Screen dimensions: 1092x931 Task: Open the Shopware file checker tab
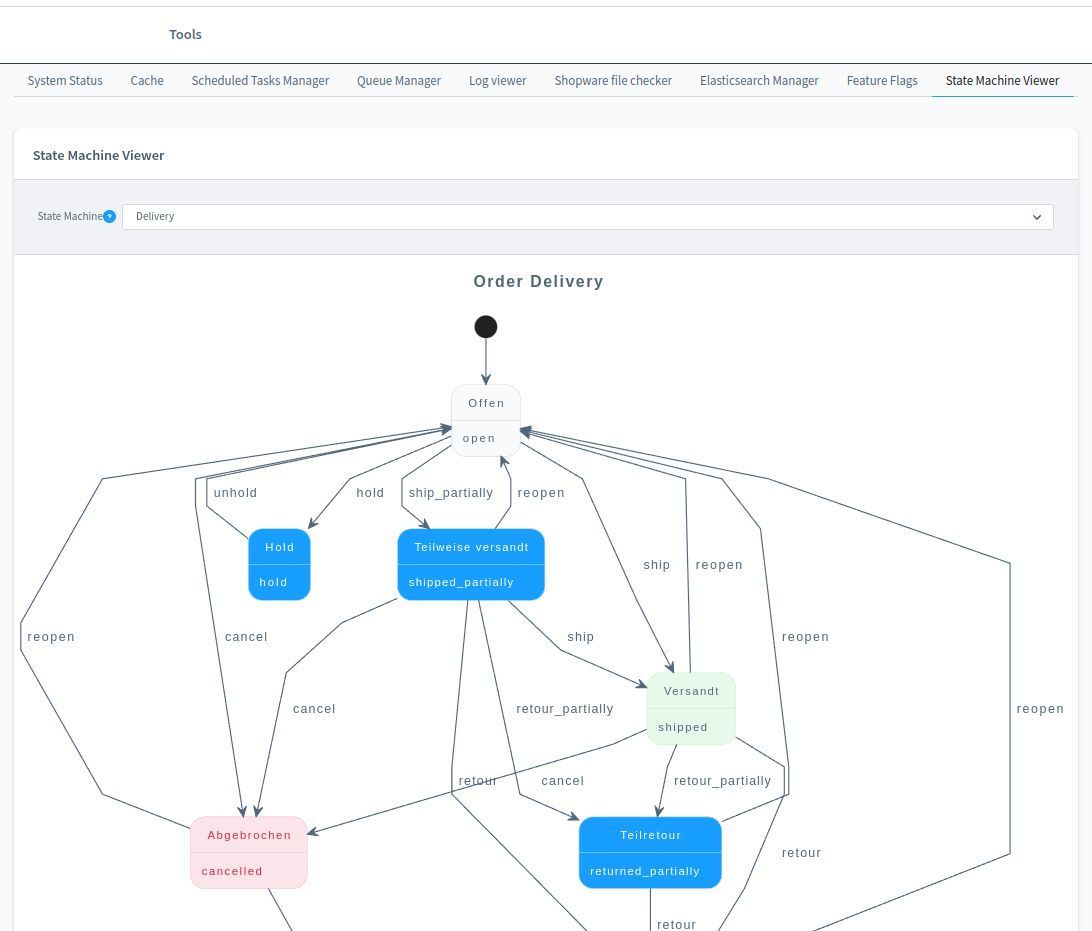click(613, 81)
